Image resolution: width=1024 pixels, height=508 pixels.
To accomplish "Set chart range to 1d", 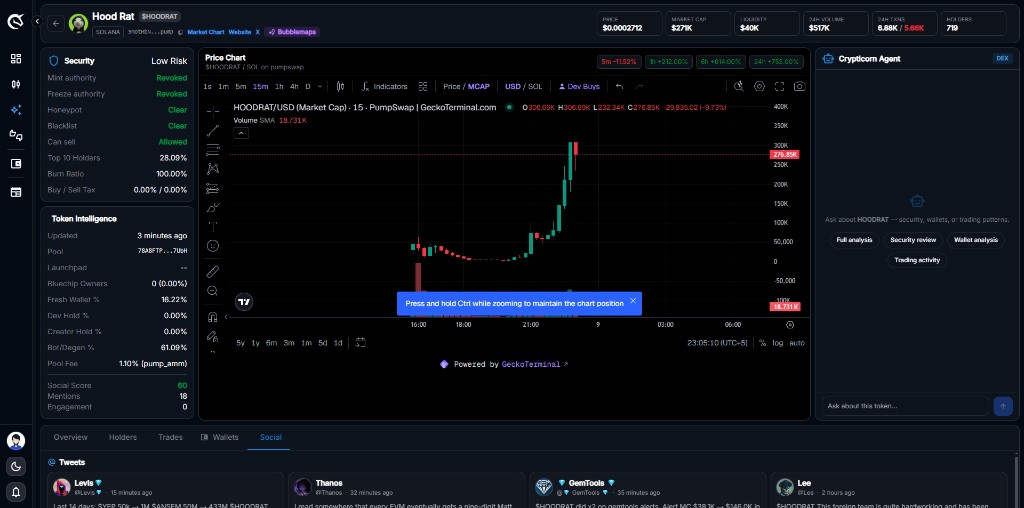I will pos(338,343).
